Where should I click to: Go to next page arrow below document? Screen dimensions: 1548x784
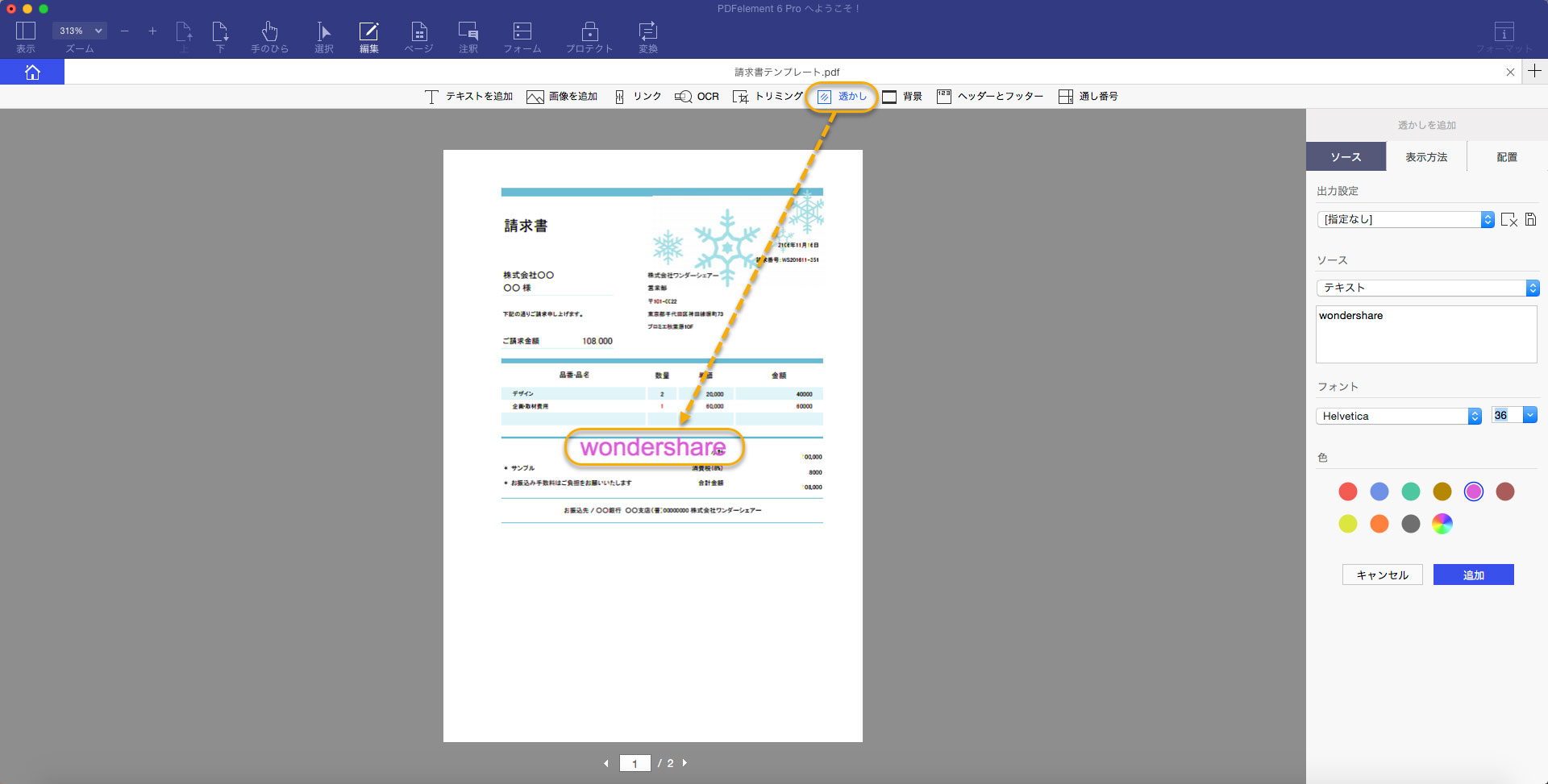pyautogui.click(x=685, y=762)
